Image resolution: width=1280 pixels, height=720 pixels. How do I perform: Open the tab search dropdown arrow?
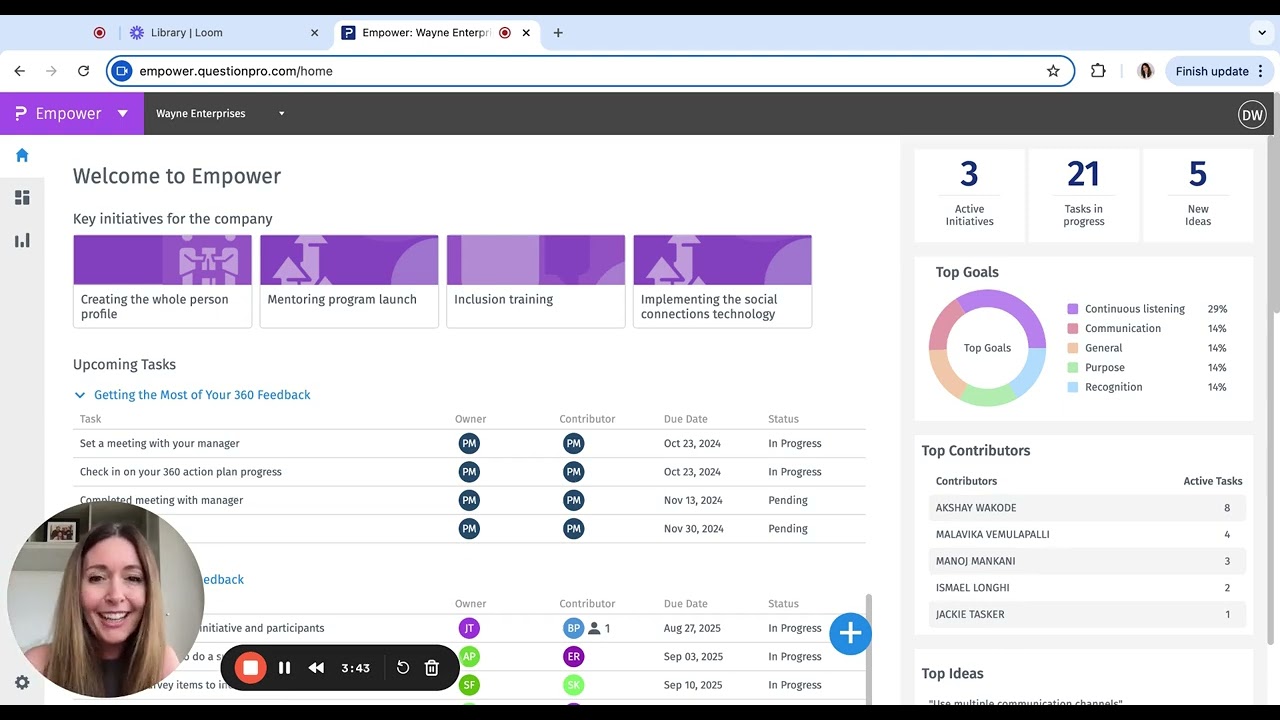(x=1262, y=32)
